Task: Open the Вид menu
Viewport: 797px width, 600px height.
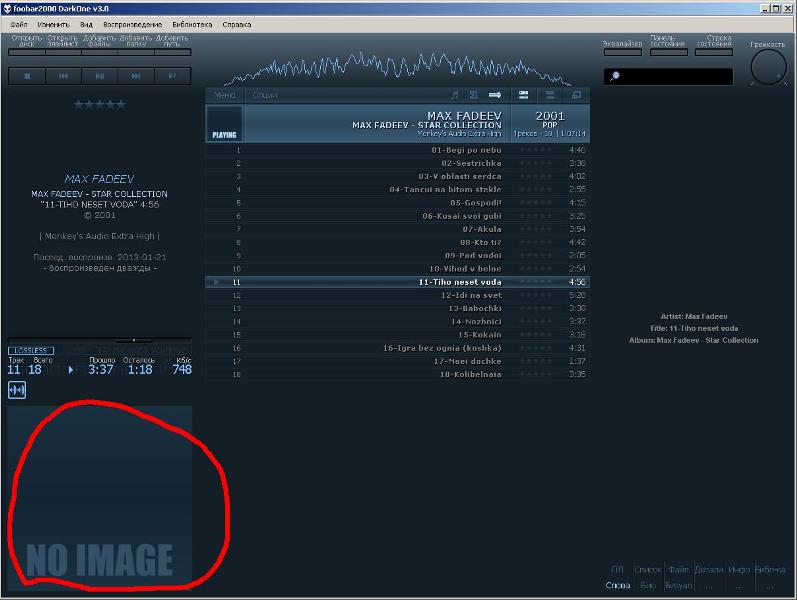Action: 86,24
